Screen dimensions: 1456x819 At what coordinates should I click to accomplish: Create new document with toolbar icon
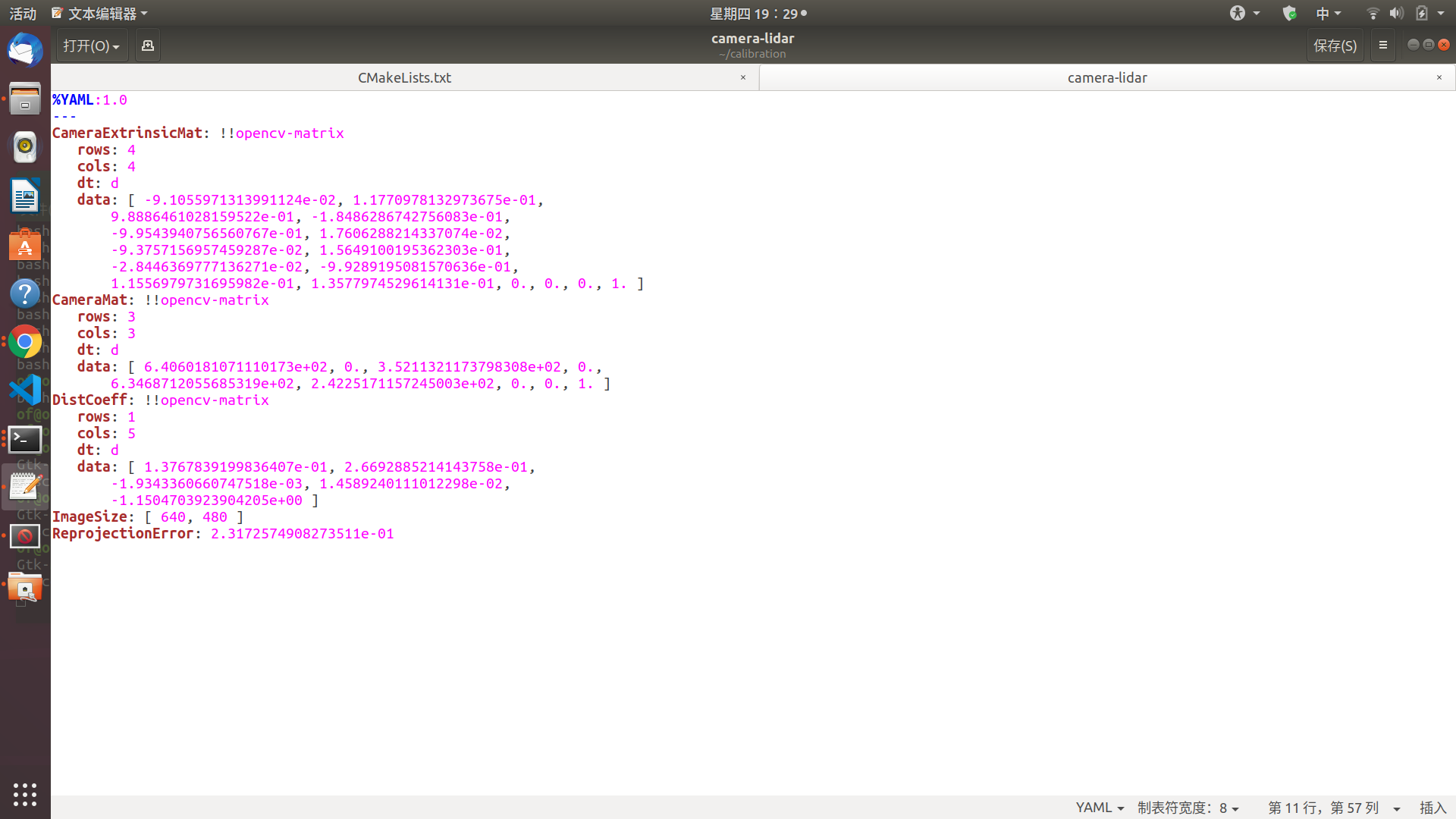(x=148, y=45)
